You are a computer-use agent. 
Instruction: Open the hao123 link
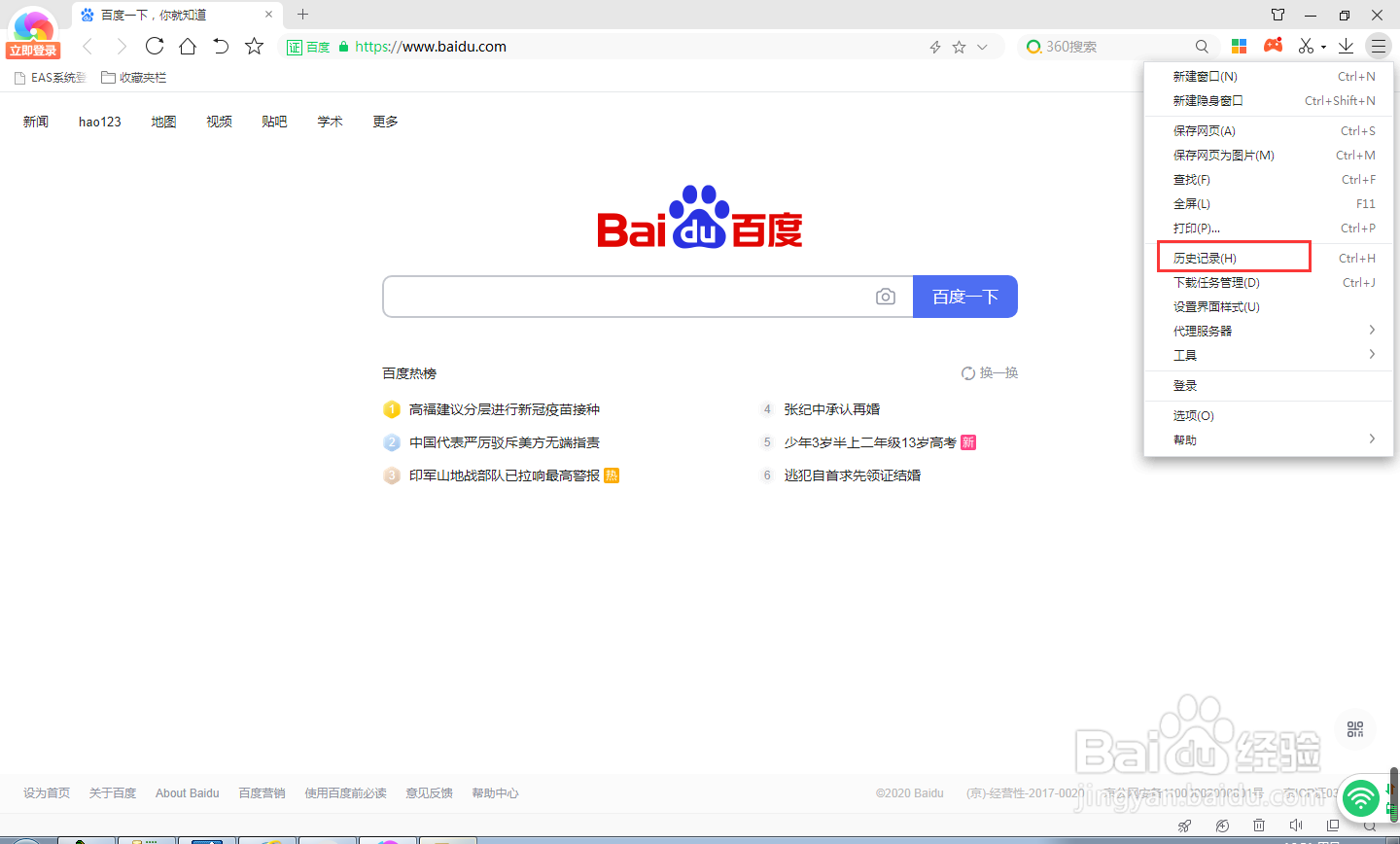[x=98, y=121]
